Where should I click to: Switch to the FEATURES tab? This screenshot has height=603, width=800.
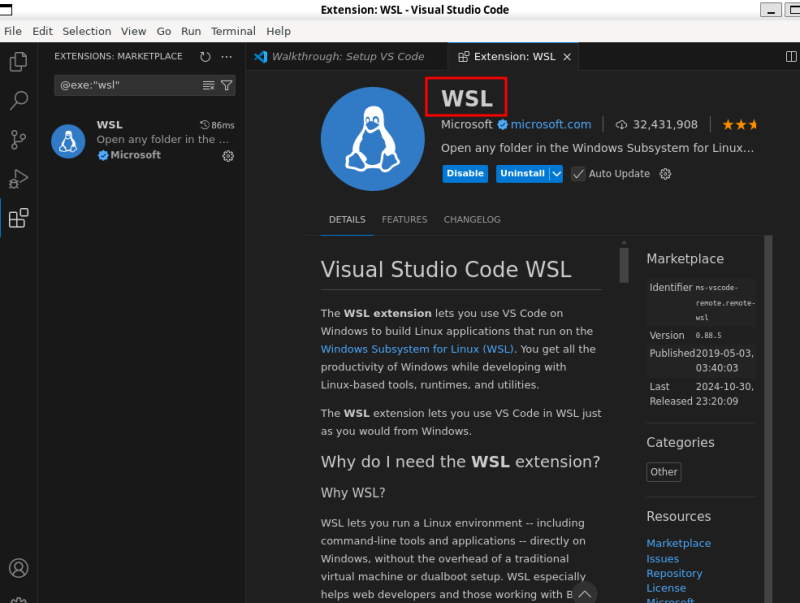pos(404,219)
